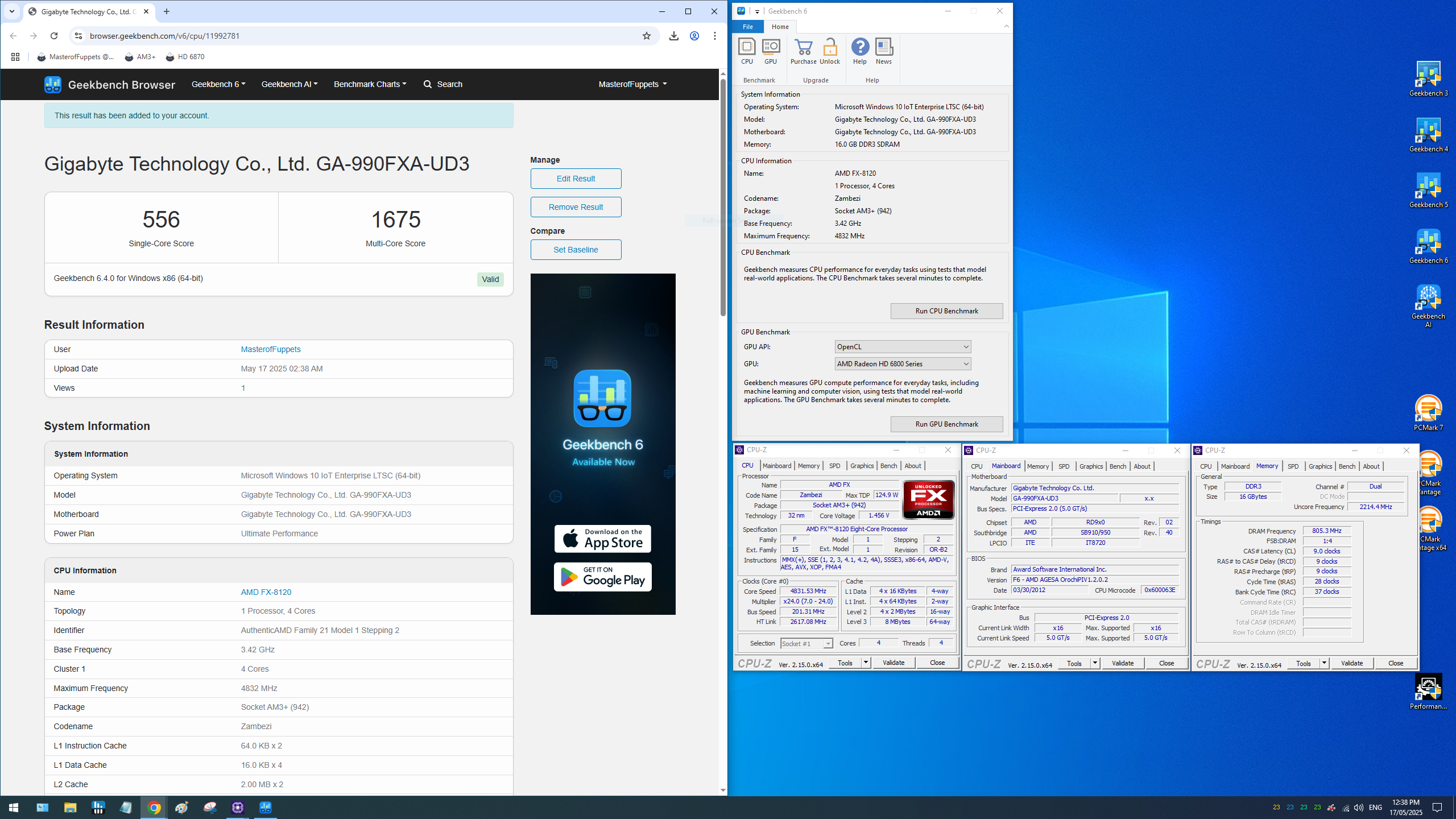This screenshot has height=819, width=1456.
Task: Click the Chrome icon in the taskbar
Action: click(x=154, y=808)
